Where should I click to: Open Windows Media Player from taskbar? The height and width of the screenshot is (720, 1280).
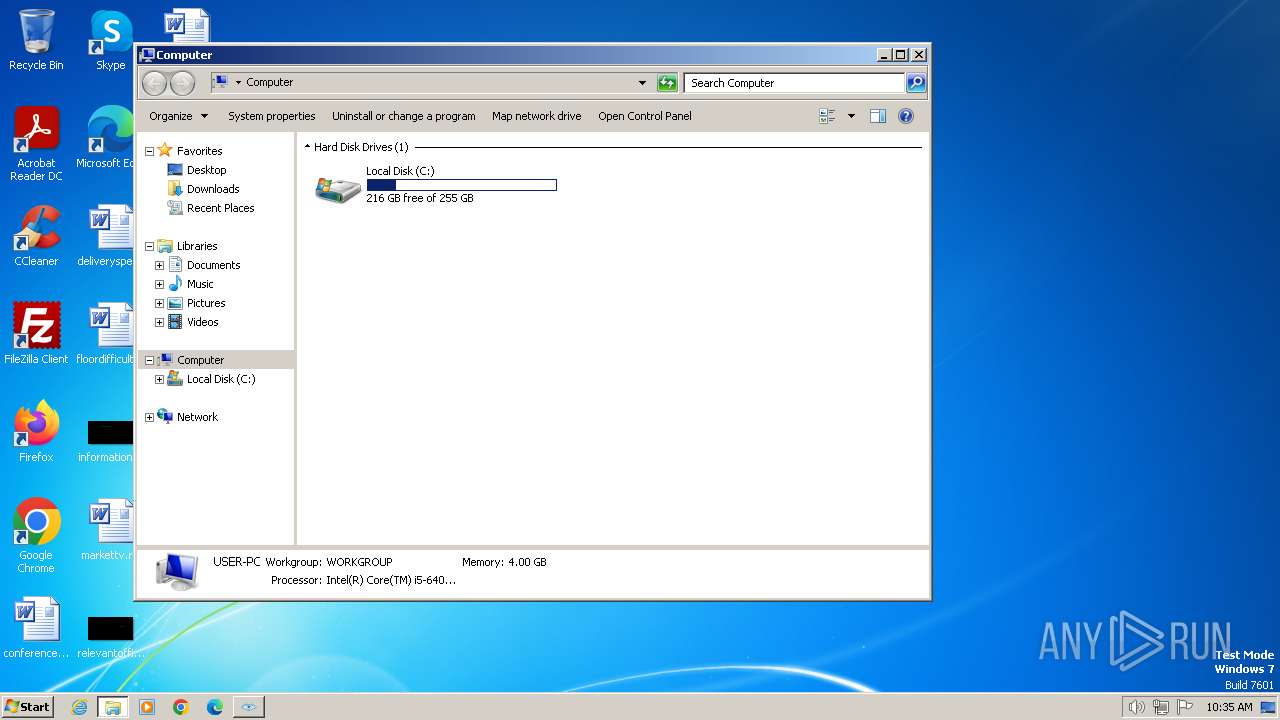(147, 707)
